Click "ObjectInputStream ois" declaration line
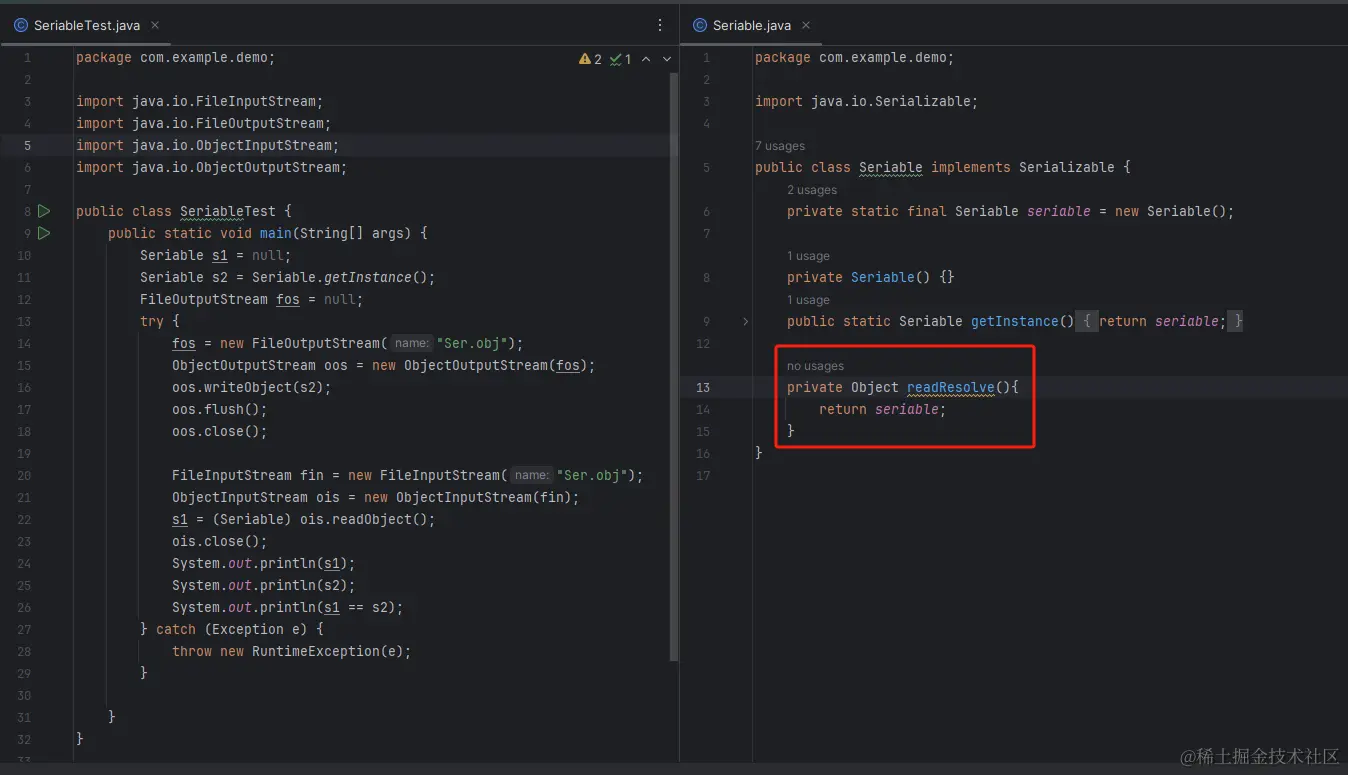The height and width of the screenshot is (775, 1348). (x=376, y=497)
